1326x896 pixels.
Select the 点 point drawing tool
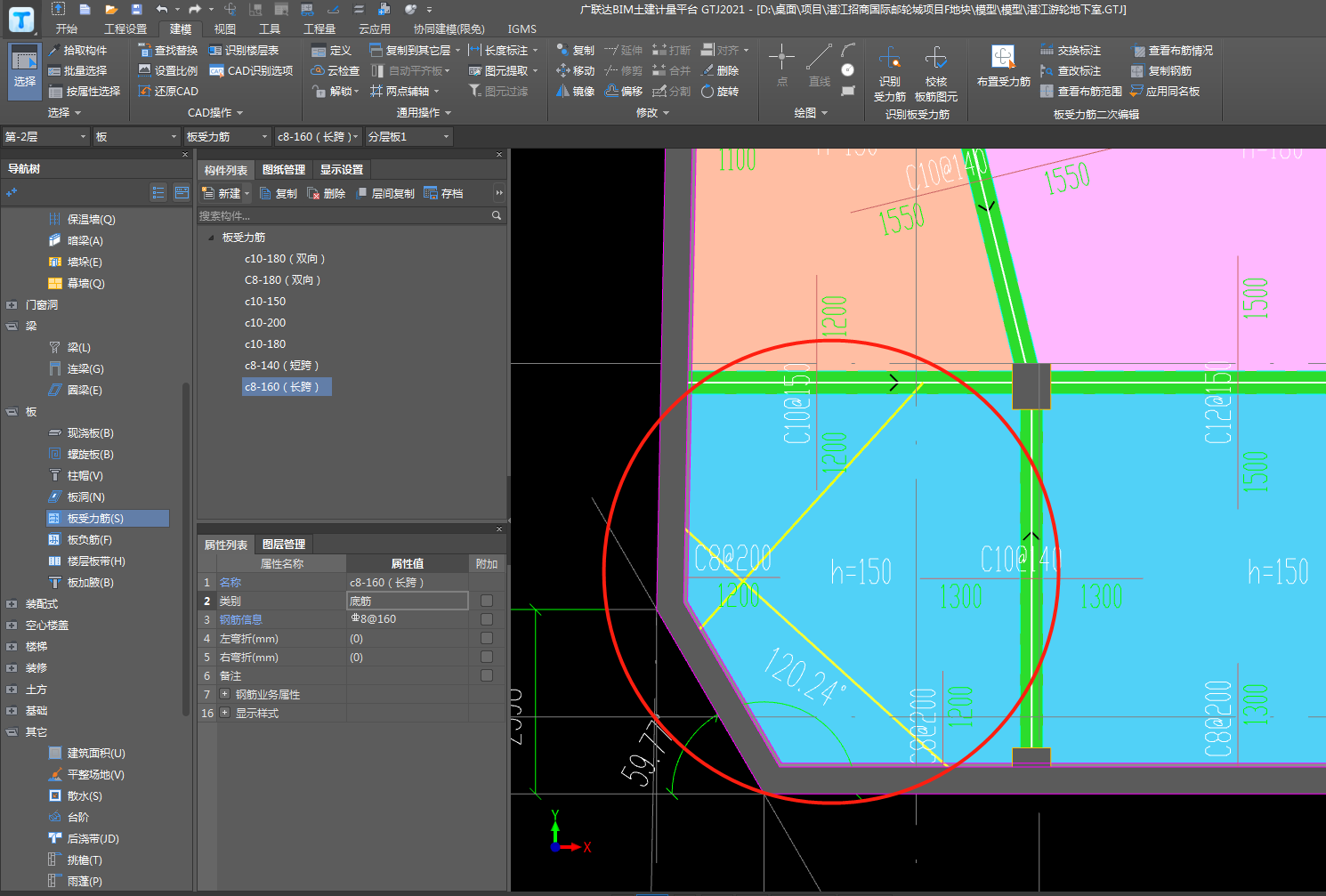pyautogui.click(x=781, y=67)
